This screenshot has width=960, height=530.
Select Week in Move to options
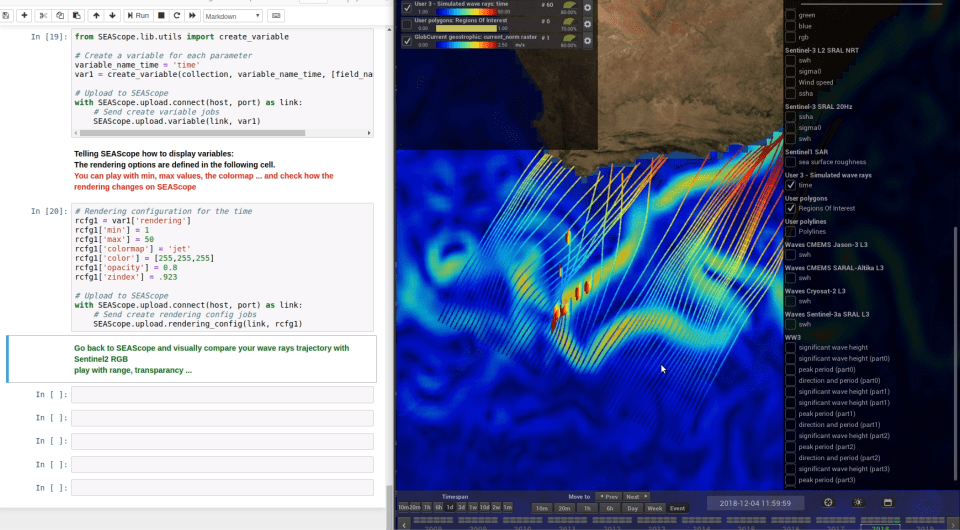click(655, 508)
